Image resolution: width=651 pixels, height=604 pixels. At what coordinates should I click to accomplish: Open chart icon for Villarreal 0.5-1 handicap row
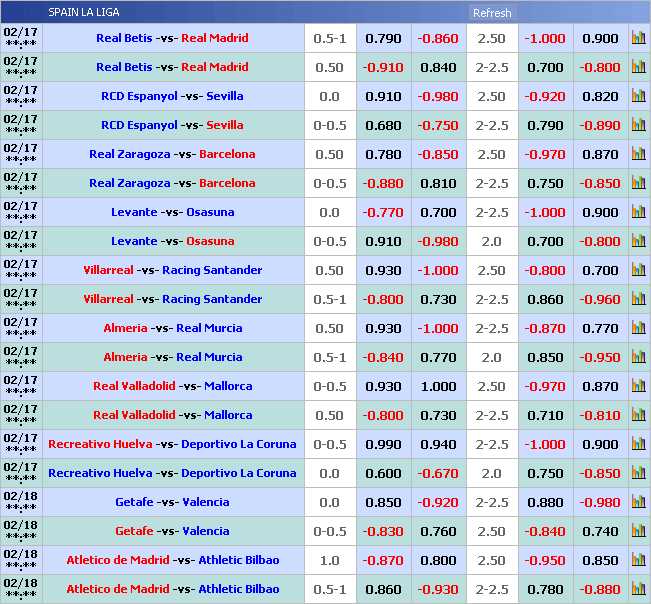tap(638, 299)
